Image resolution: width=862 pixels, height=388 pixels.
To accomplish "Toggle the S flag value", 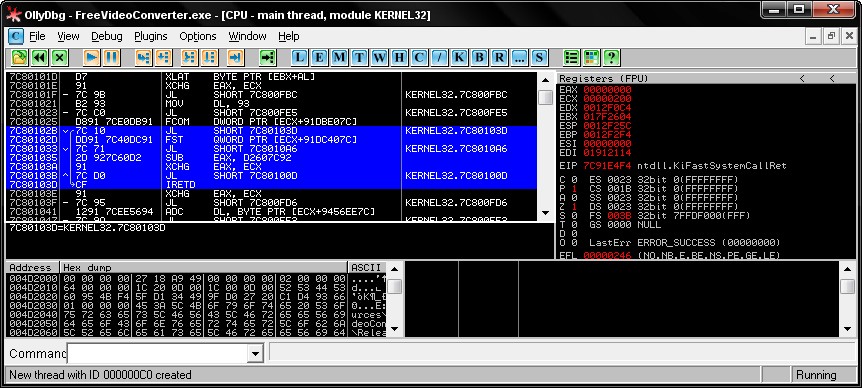I will pos(574,215).
